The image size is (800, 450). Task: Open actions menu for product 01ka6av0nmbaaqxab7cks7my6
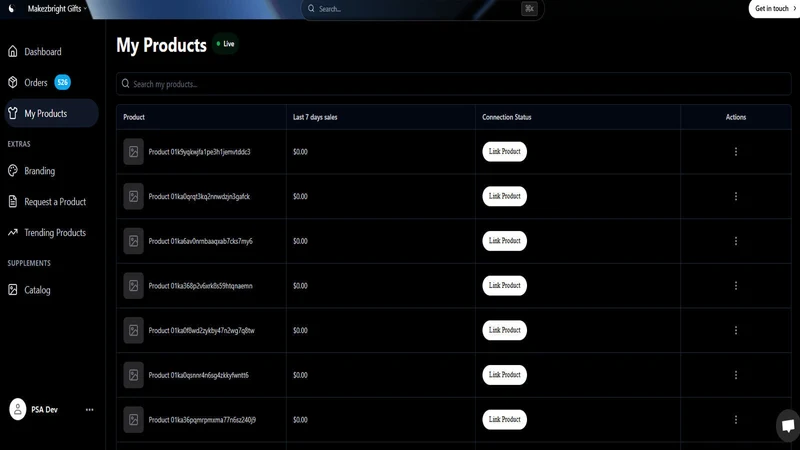pyautogui.click(x=736, y=241)
